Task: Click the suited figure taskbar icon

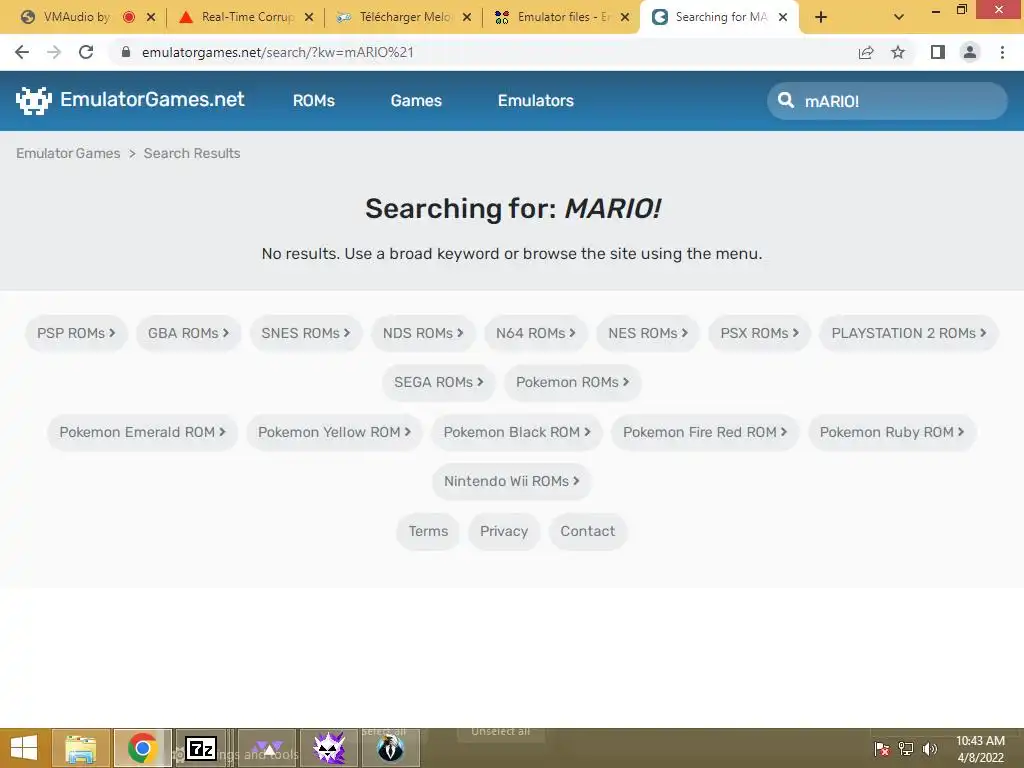Action: (x=391, y=748)
